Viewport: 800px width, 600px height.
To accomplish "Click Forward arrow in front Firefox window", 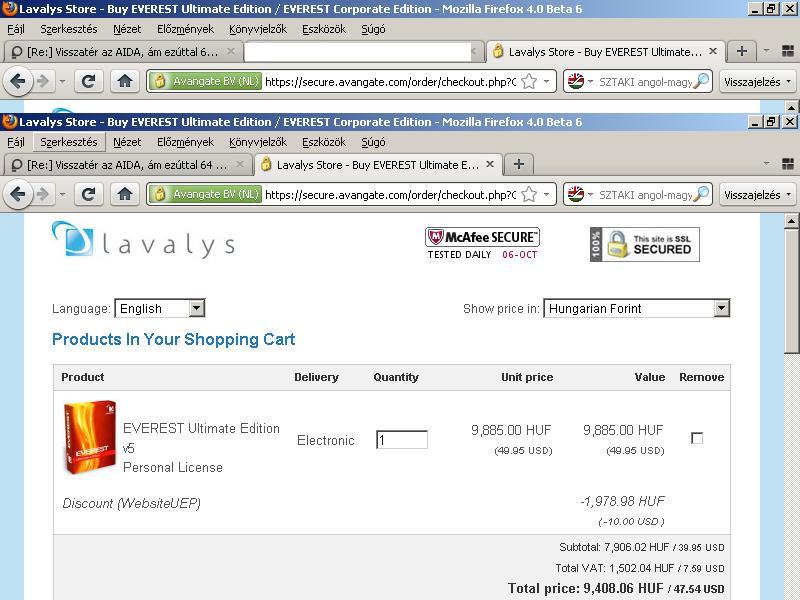I will coord(43,194).
